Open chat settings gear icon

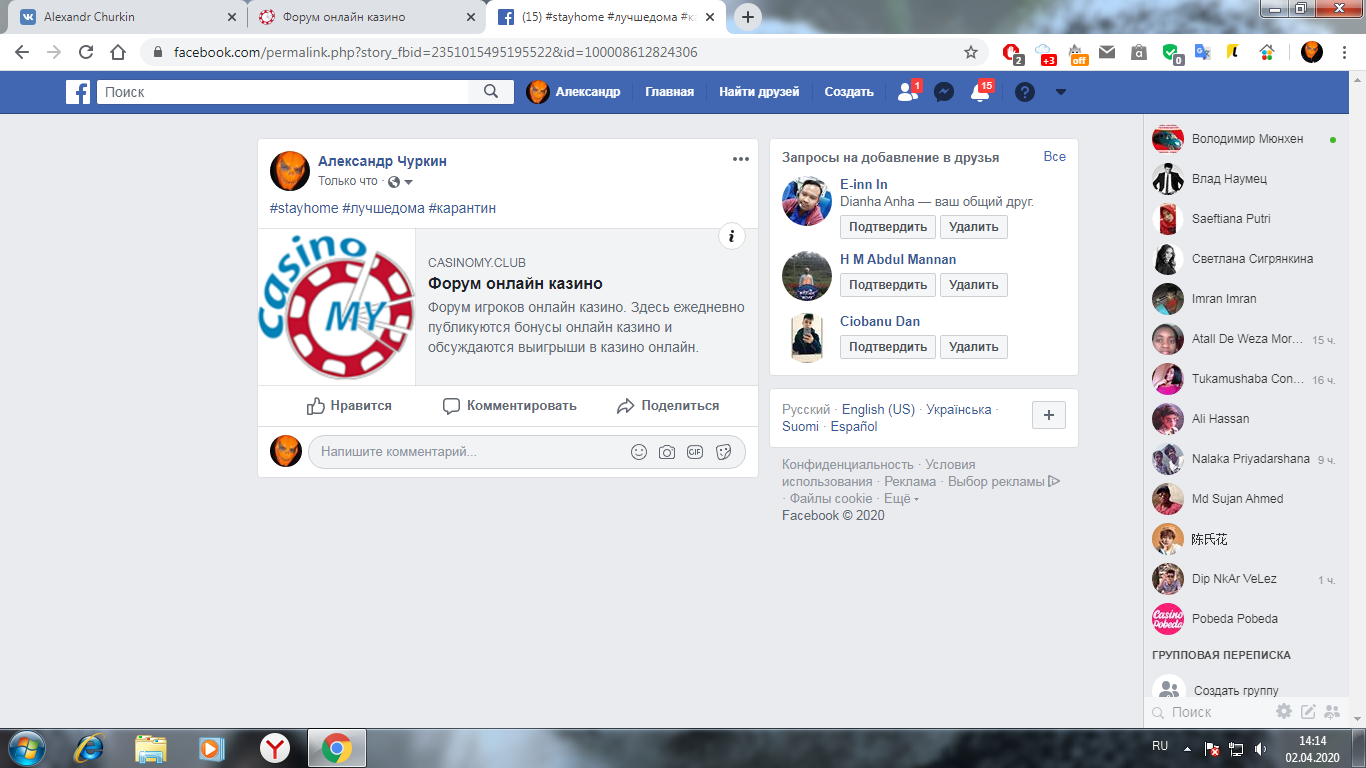pyautogui.click(x=1284, y=712)
